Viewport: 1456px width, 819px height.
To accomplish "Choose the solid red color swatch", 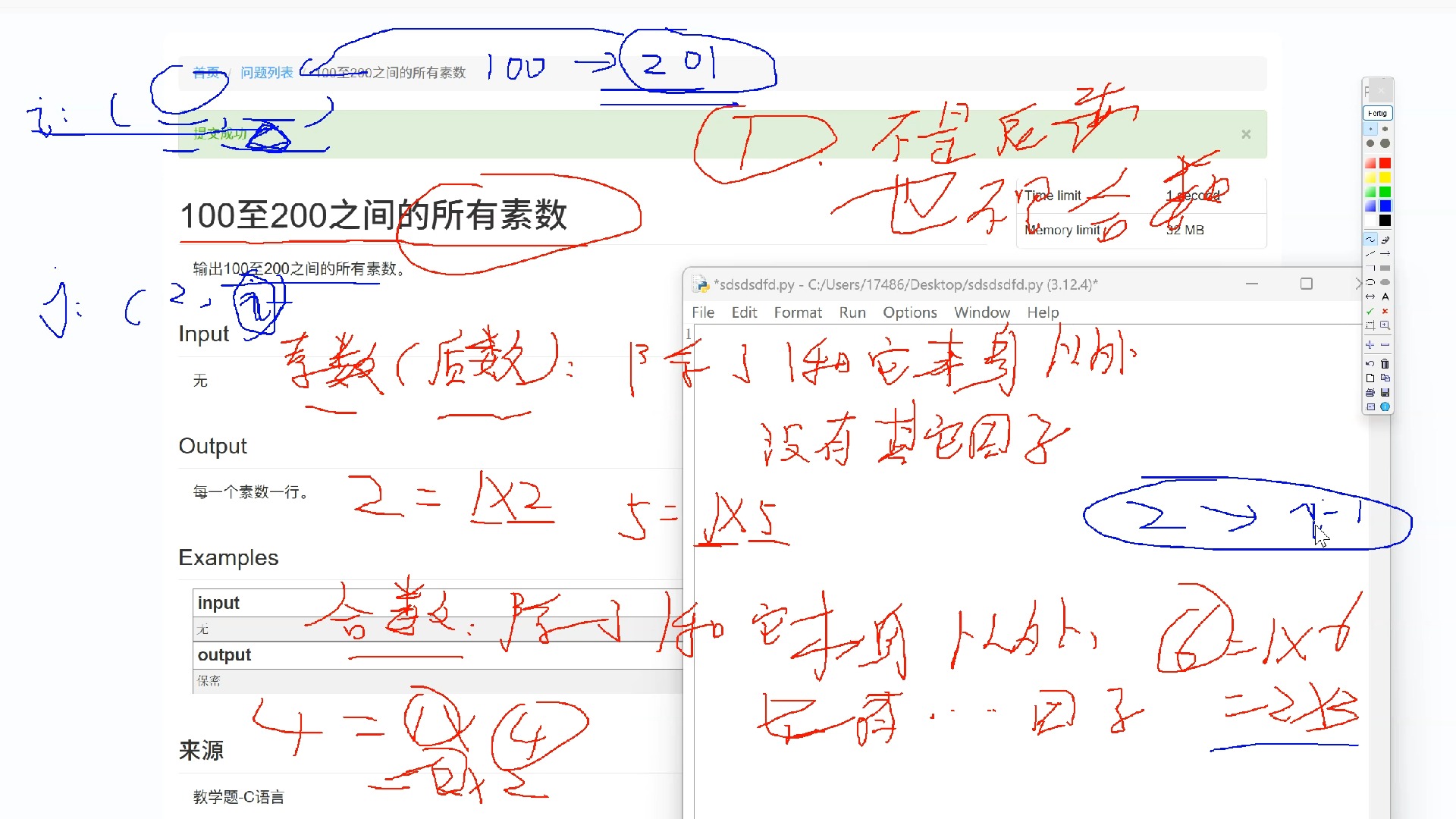I will 1385,163.
